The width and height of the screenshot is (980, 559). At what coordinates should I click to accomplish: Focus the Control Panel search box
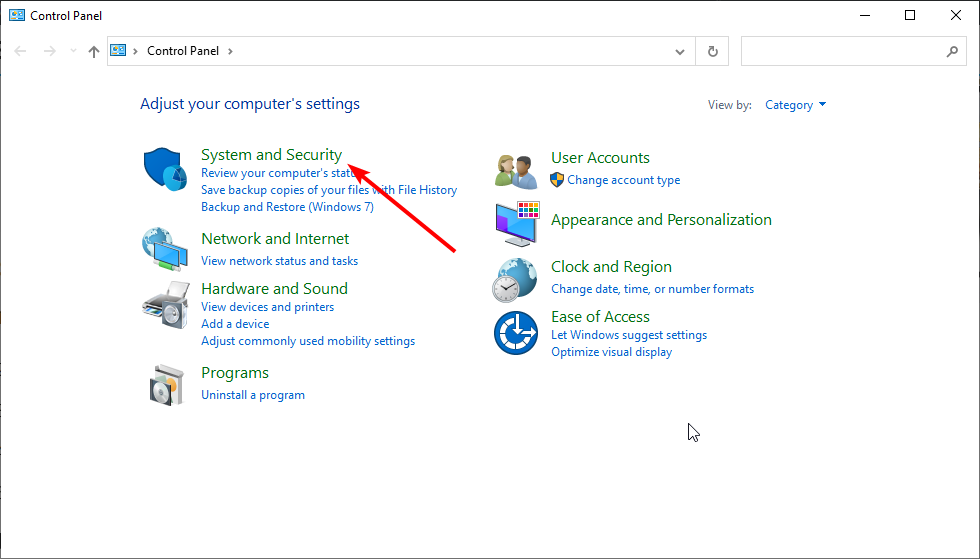(854, 51)
